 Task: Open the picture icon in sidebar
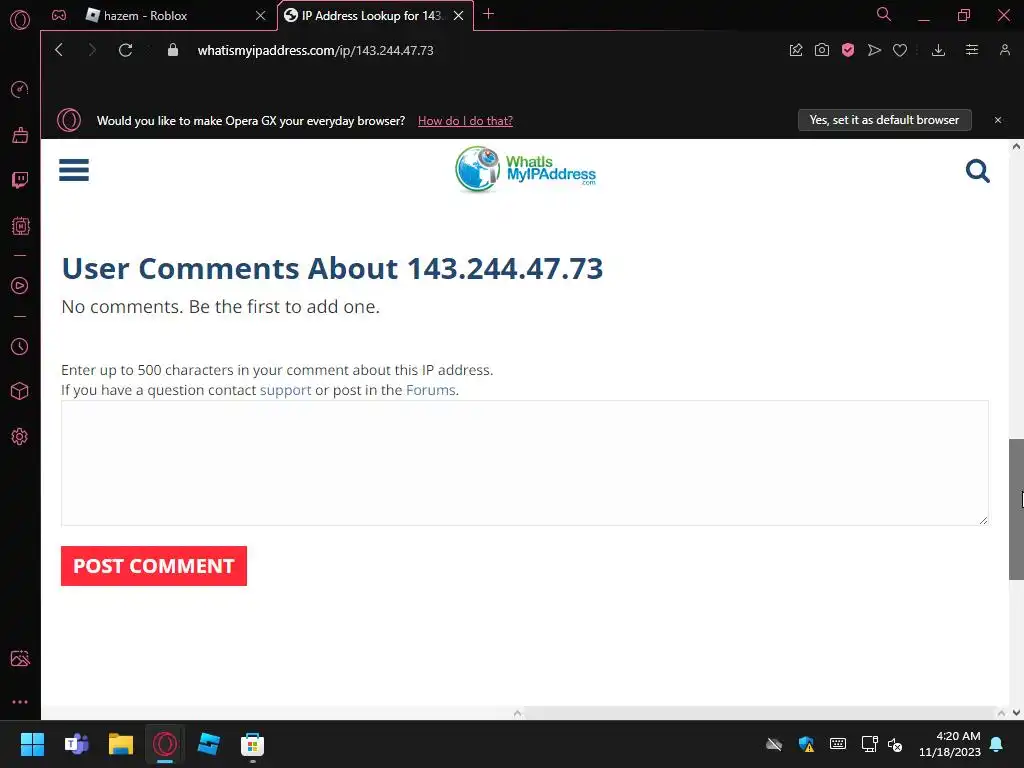coord(20,658)
